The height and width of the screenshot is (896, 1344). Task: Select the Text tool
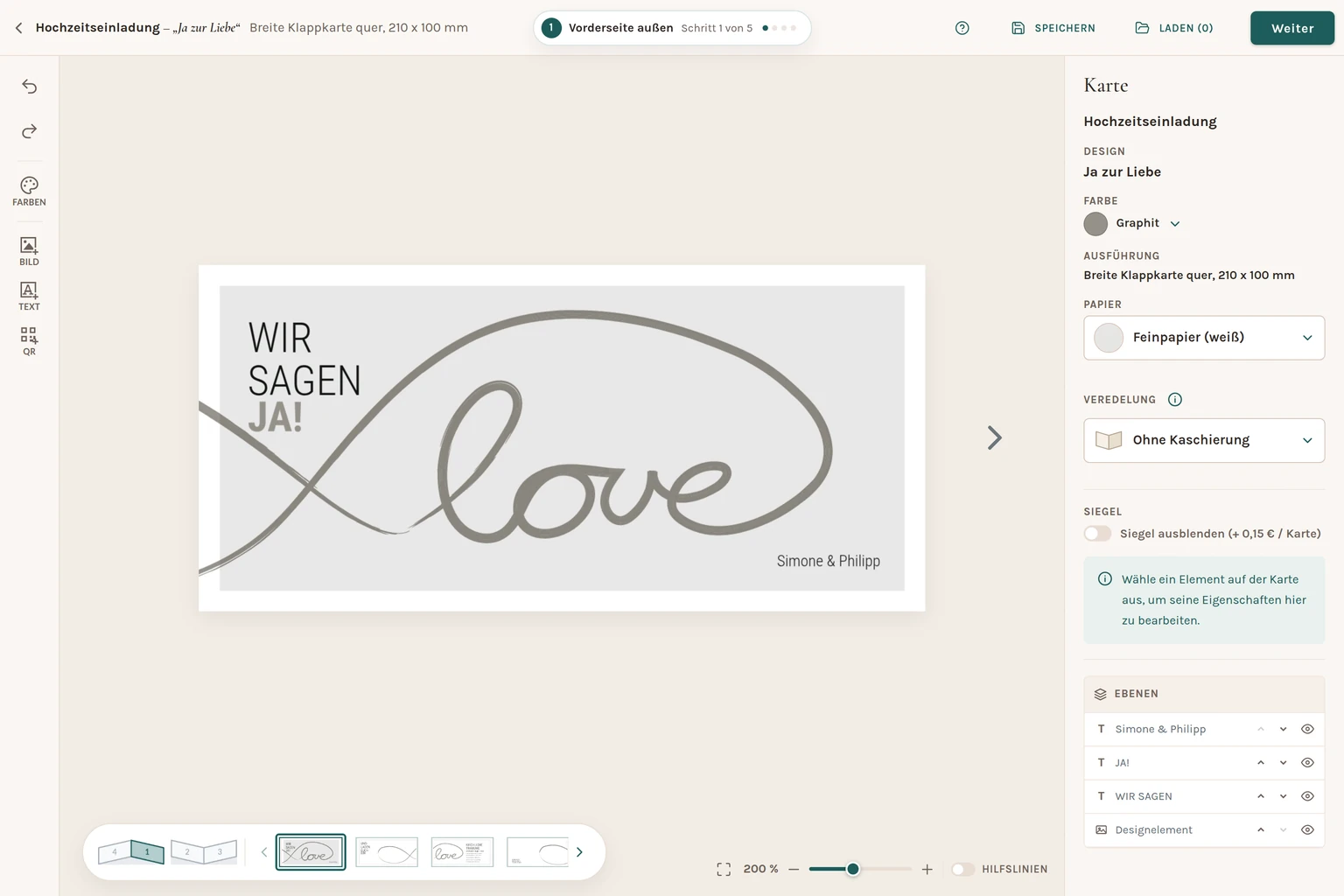pos(29,296)
